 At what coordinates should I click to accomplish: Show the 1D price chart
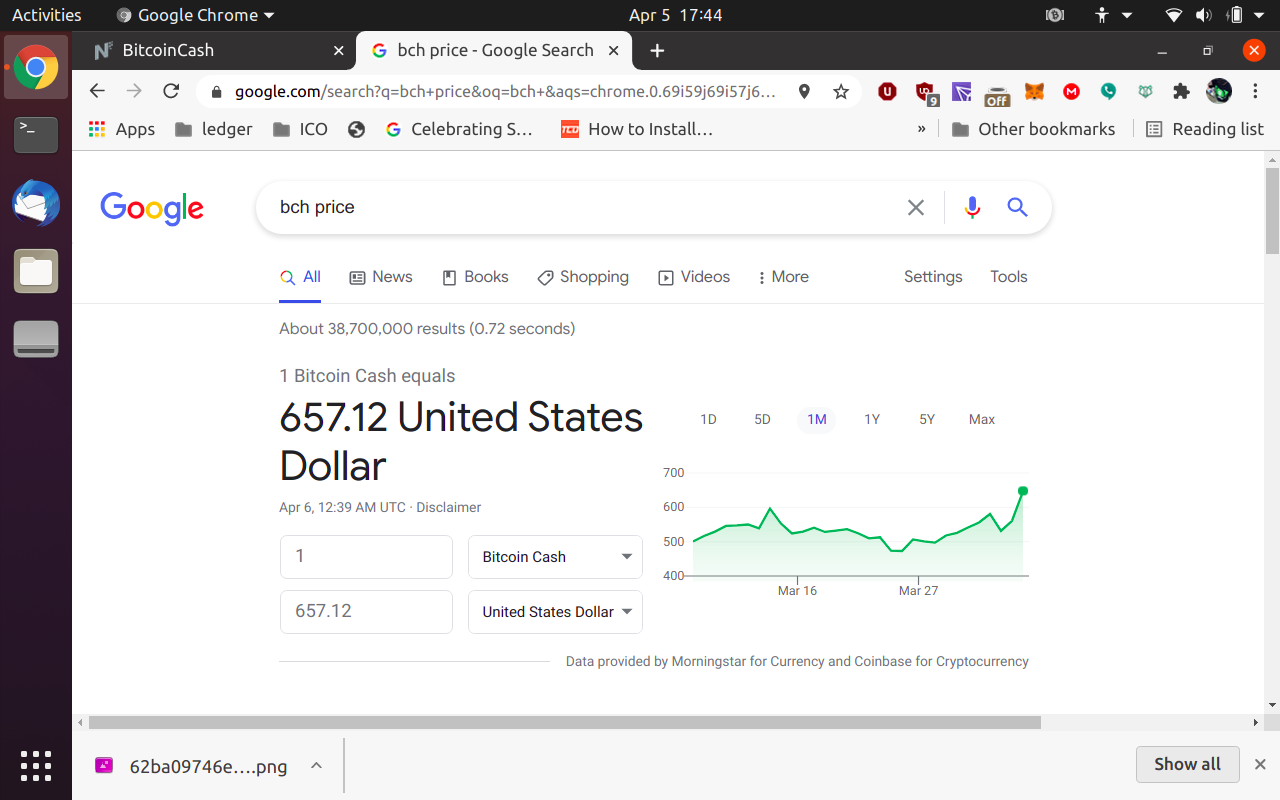coord(708,419)
